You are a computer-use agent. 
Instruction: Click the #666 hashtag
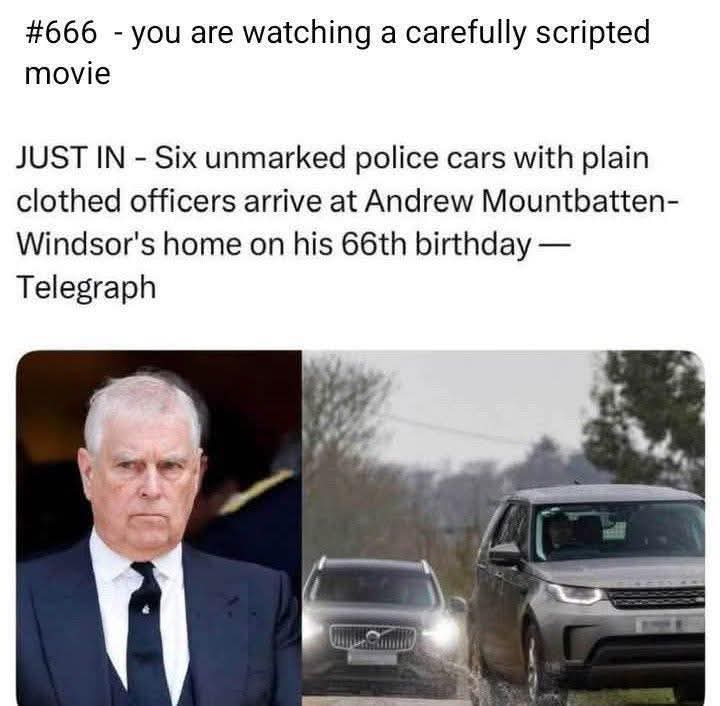point(61,33)
